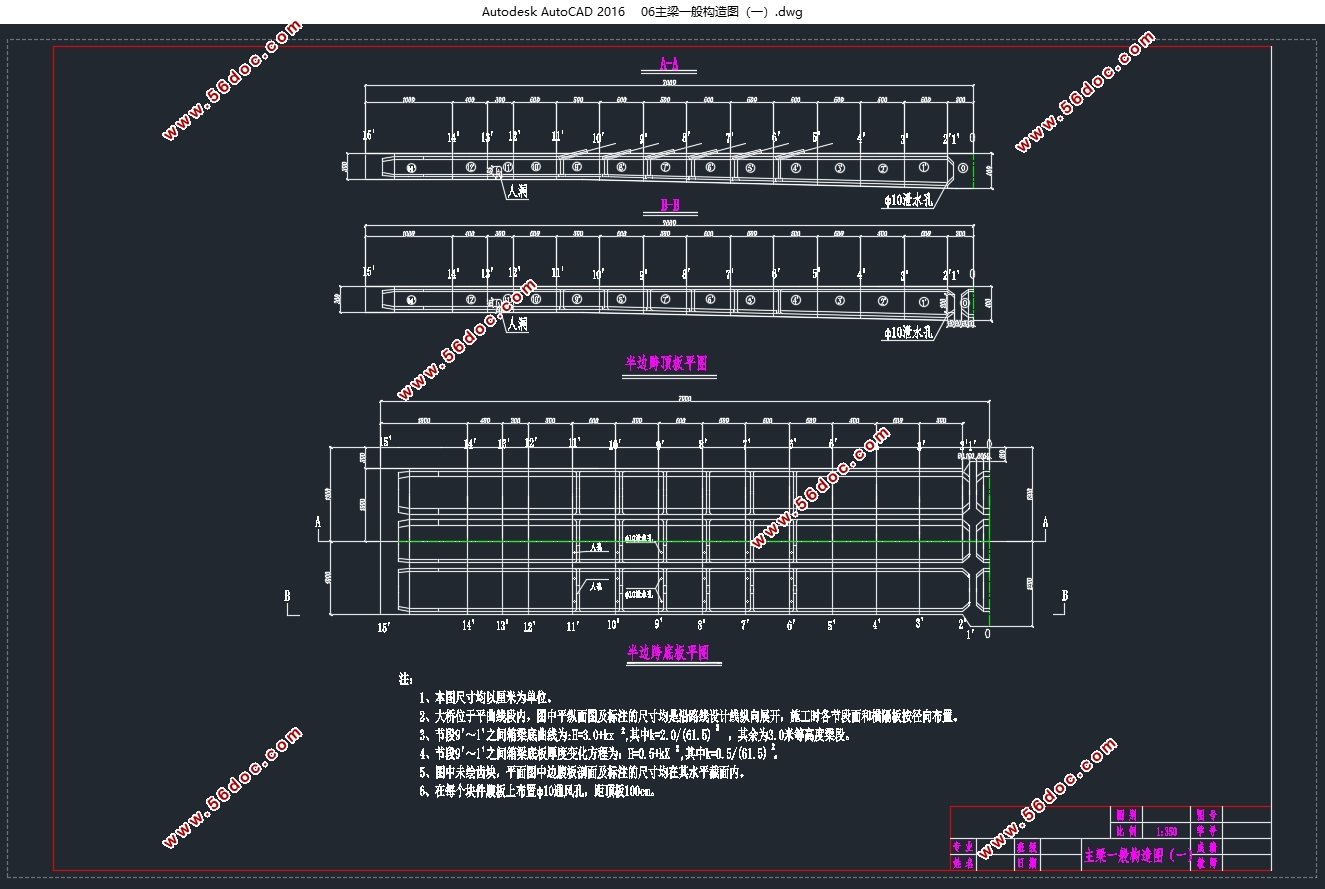The height and width of the screenshot is (889, 1325).
Task: Select the 日期 cell in title block
Action: (1027, 862)
